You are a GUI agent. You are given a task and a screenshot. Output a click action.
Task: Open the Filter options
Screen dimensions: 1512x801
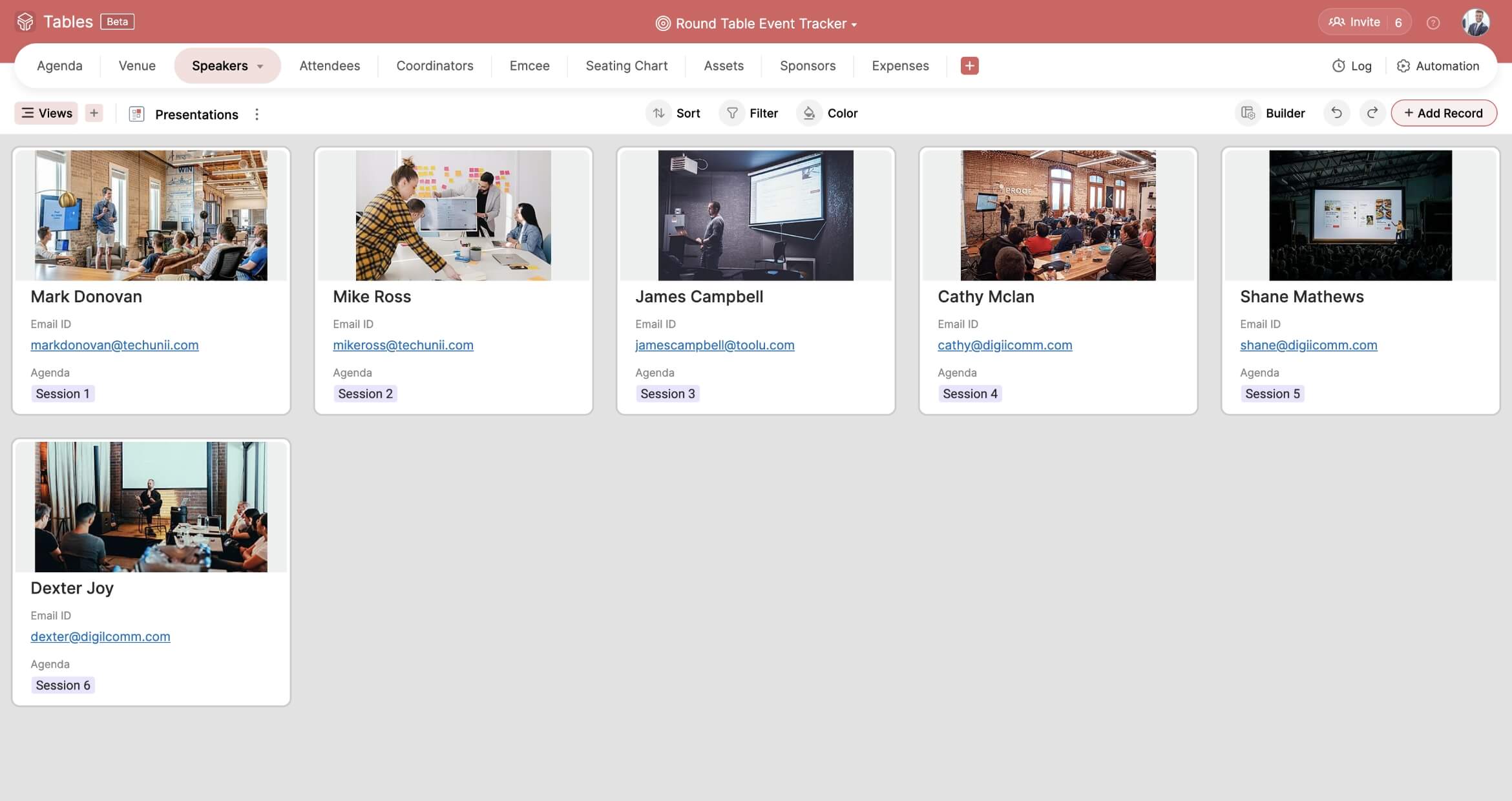point(751,113)
